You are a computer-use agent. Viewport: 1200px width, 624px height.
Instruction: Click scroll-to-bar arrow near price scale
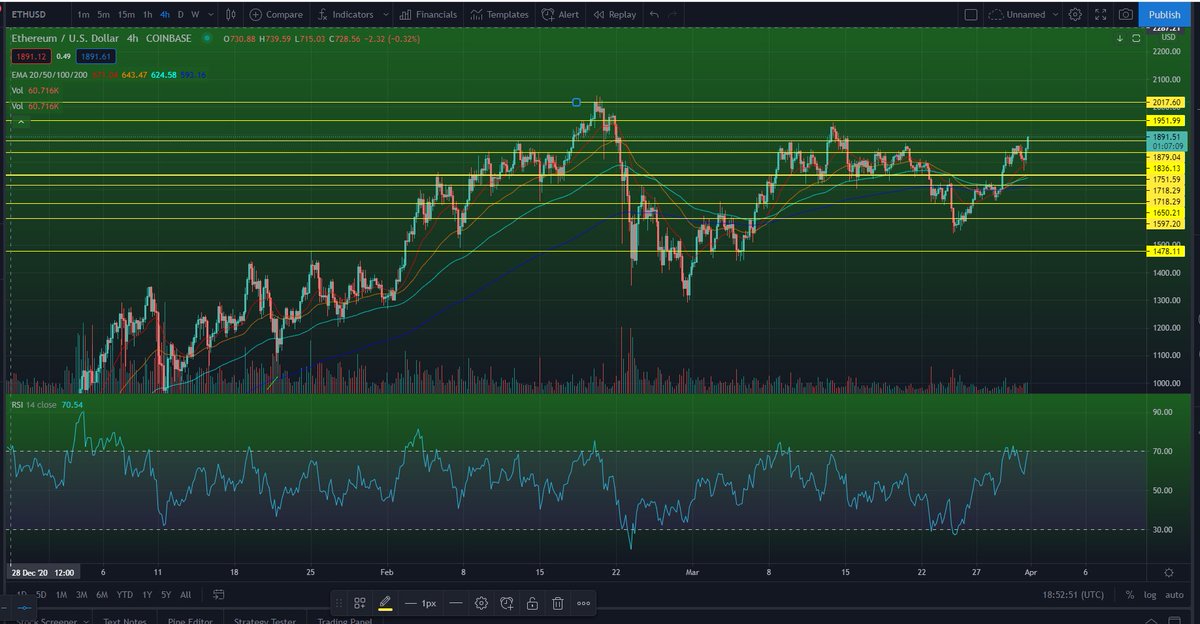(x=1120, y=39)
